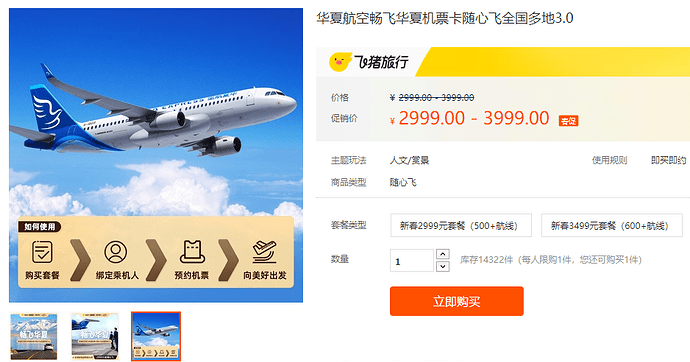
Task: Select the 新春2999元套餐 (500+航线) option
Action: (x=461, y=225)
